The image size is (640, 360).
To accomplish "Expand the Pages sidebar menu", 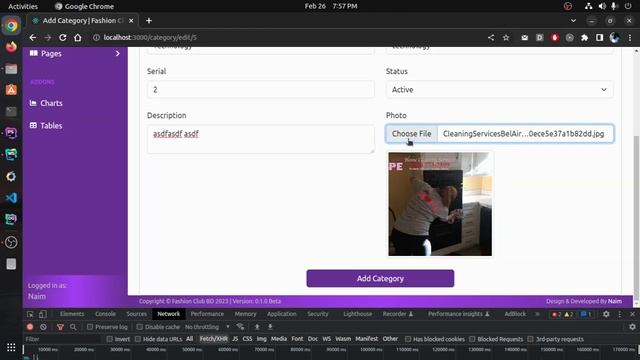I will click(x=75, y=53).
